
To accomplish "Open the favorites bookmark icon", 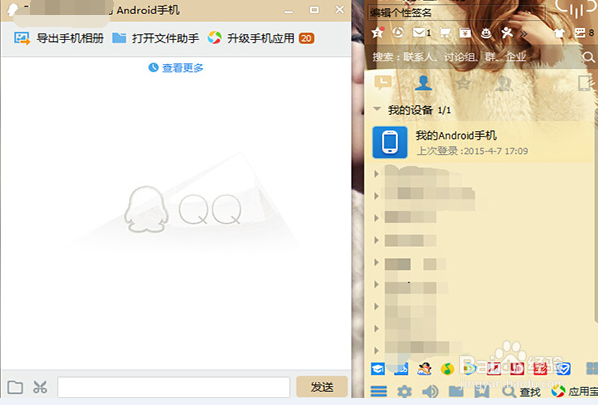I will (482, 391).
